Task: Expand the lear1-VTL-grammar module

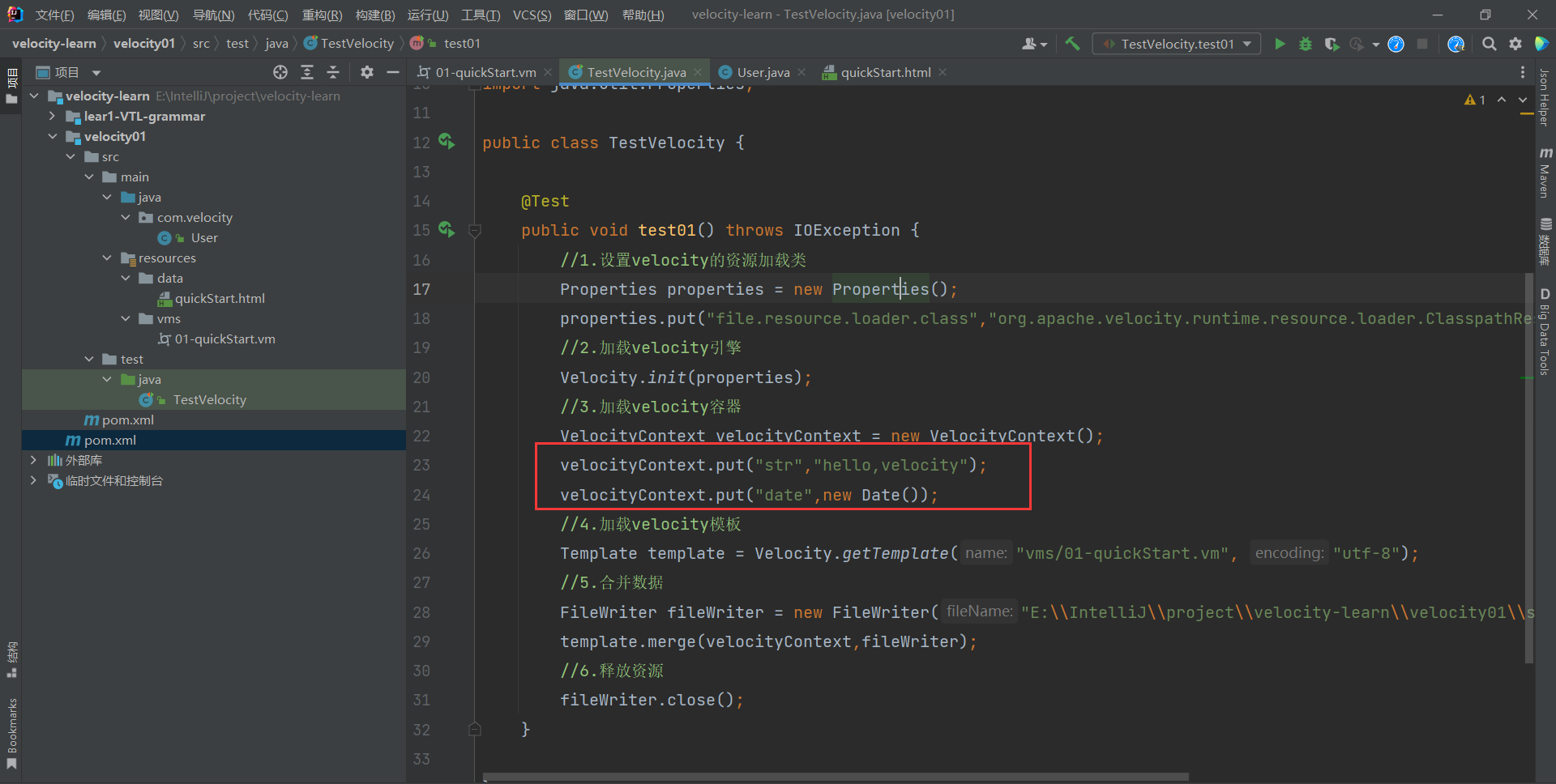Action: click(52, 116)
